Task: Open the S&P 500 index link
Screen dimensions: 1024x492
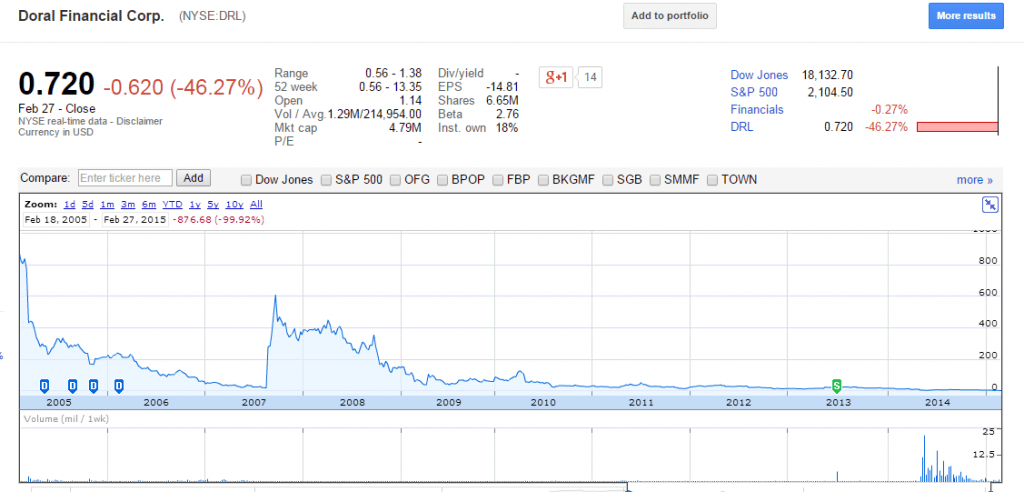Action: click(x=754, y=92)
